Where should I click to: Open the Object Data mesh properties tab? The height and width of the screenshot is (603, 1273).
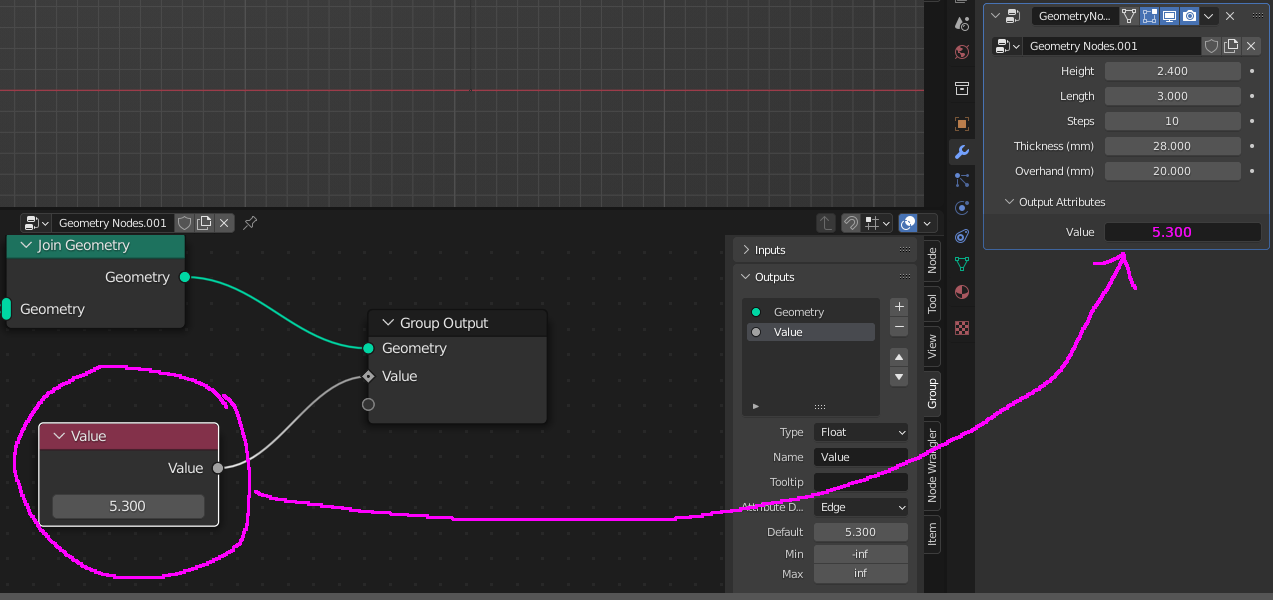[962, 264]
